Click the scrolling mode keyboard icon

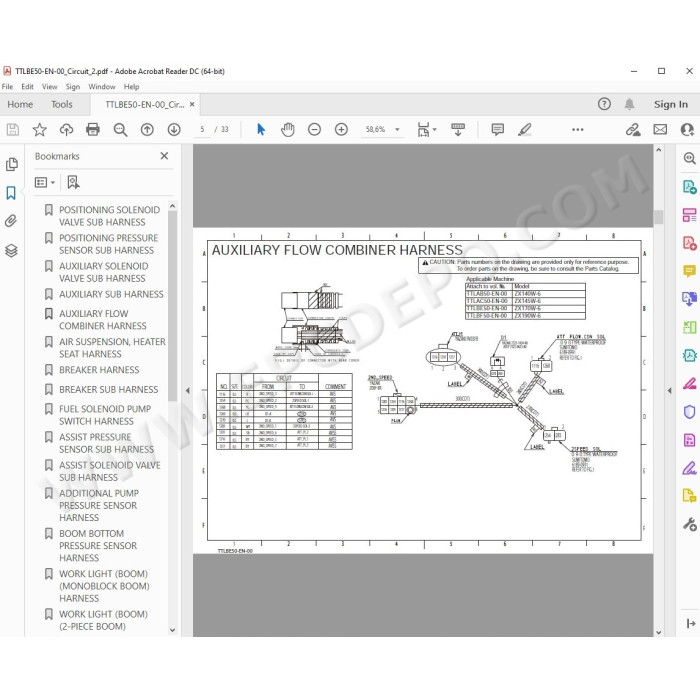(x=458, y=129)
